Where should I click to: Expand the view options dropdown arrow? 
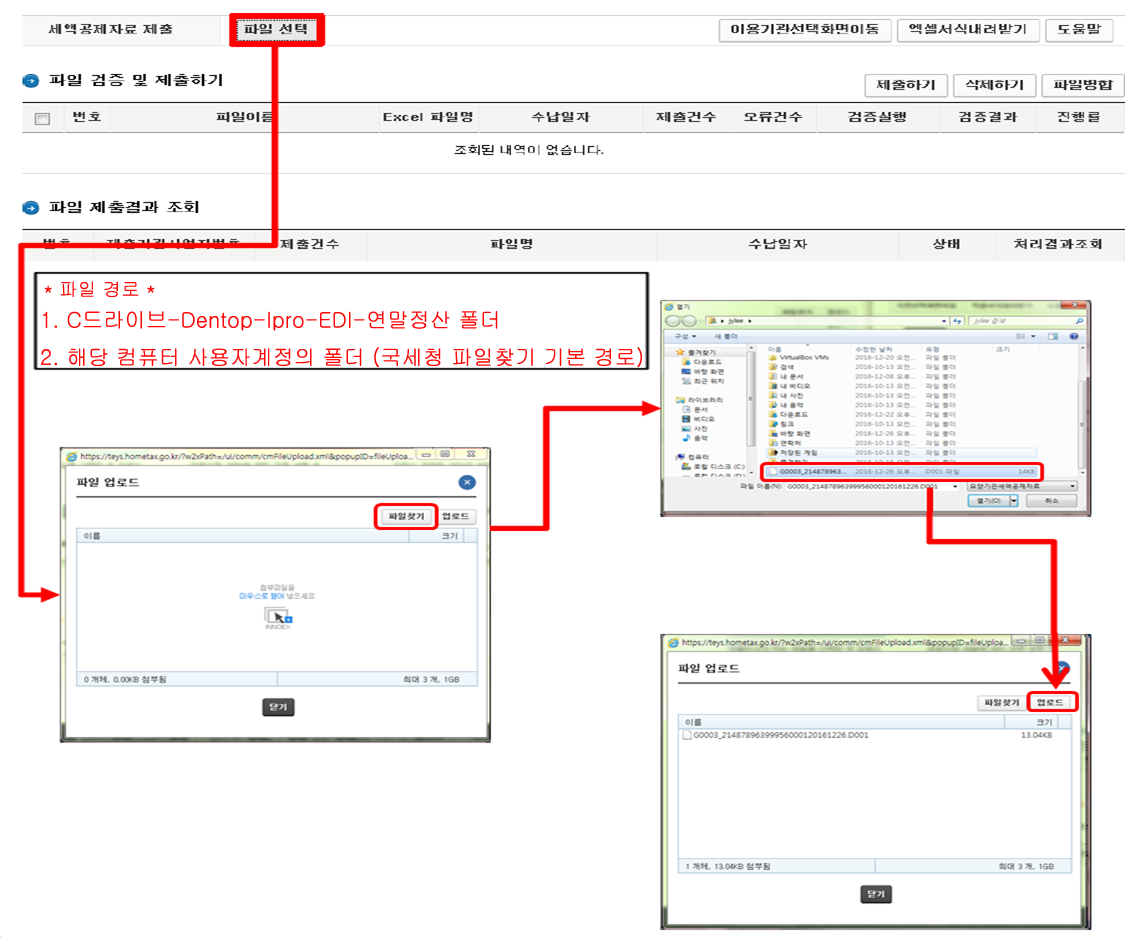point(1034,336)
